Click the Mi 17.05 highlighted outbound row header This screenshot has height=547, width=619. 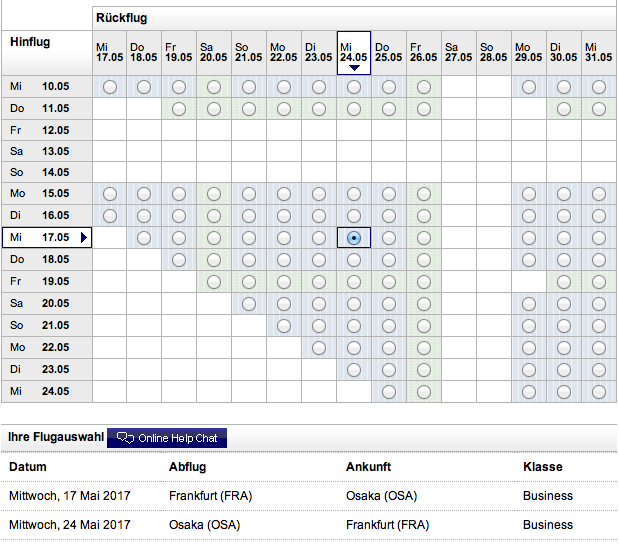coord(40,238)
